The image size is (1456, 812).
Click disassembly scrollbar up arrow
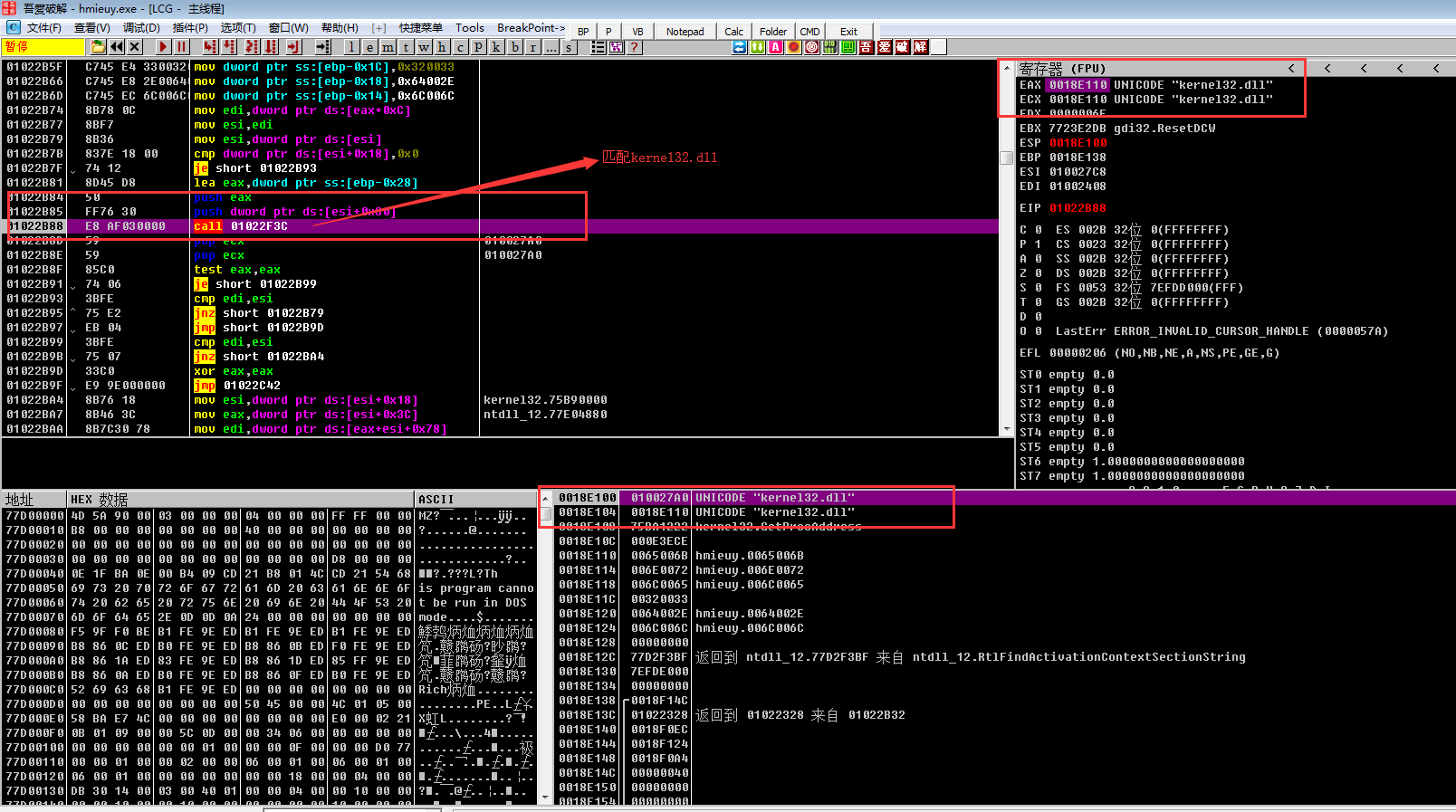click(1006, 67)
